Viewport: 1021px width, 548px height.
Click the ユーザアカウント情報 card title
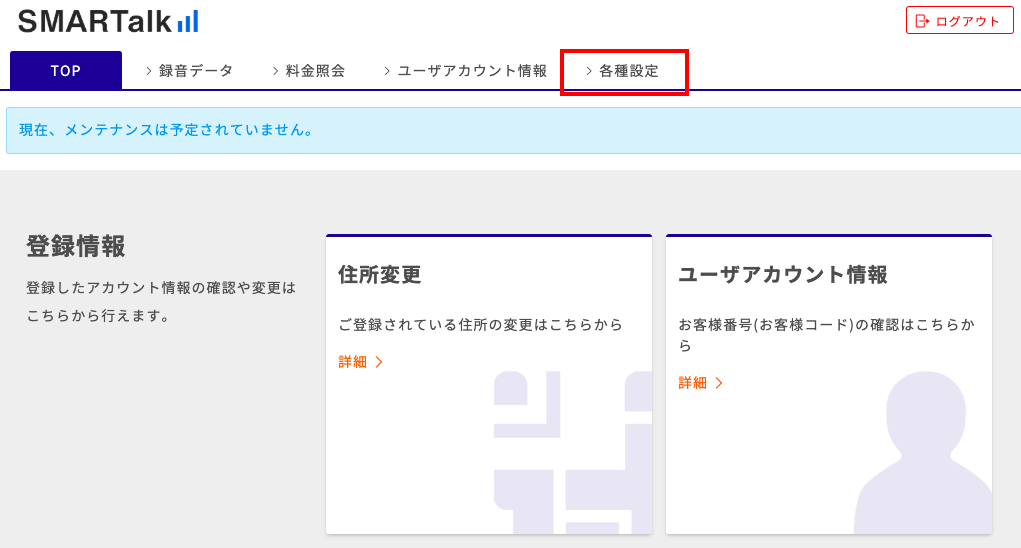(x=783, y=275)
